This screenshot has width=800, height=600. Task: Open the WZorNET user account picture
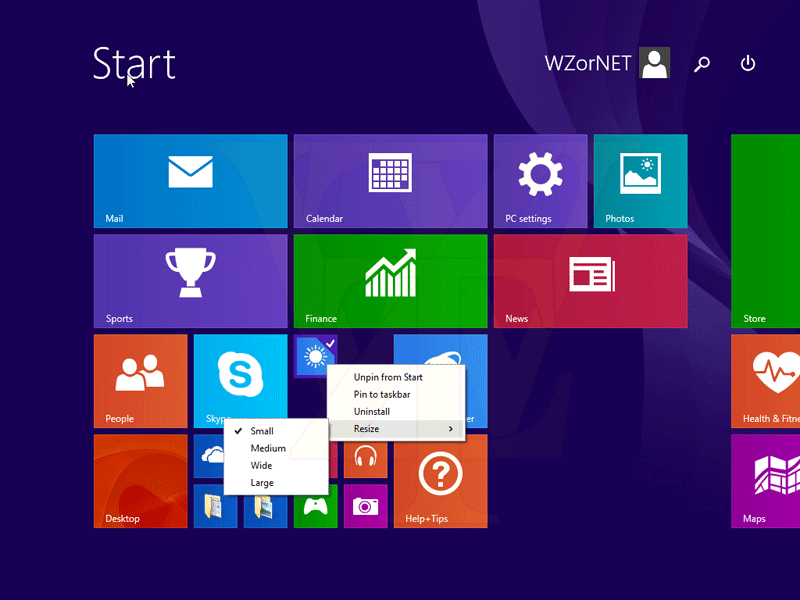point(655,63)
